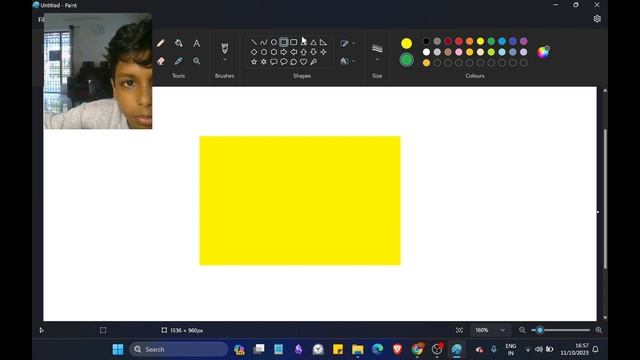The width and height of the screenshot is (640, 360).
Task: Select the Colour picker eyedropper tool
Action: tap(178, 61)
